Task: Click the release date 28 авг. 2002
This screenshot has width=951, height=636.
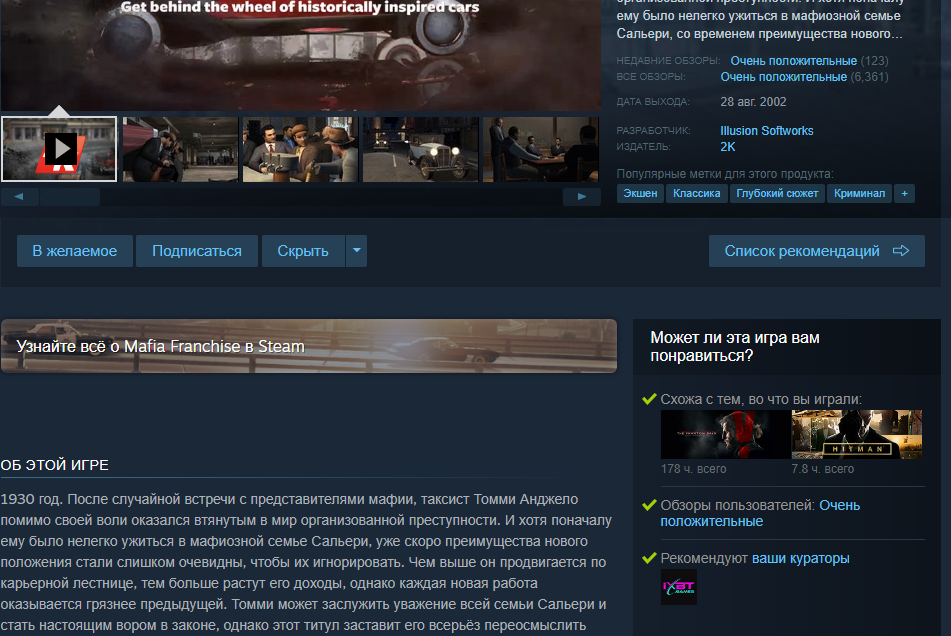Action: [x=753, y=102]
